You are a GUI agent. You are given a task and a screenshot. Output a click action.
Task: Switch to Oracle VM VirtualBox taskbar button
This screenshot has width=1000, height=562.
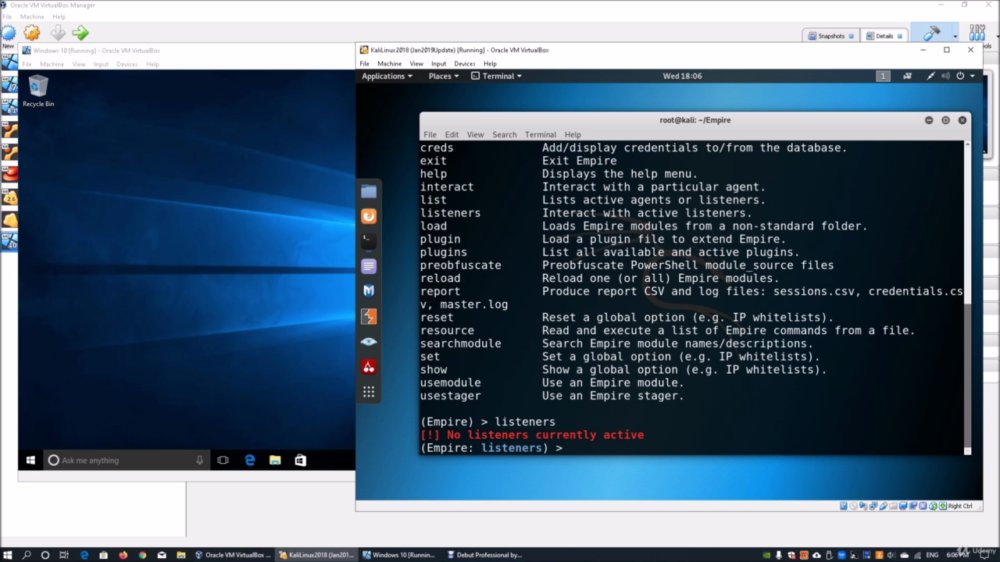tap(232, 555)
